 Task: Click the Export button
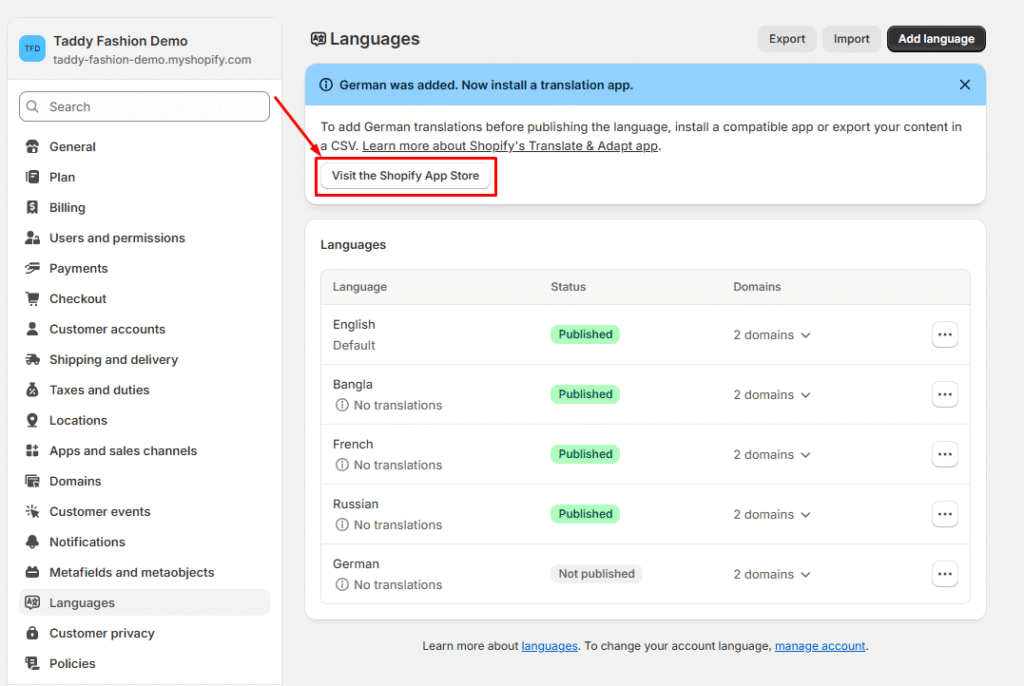point(787,39)
